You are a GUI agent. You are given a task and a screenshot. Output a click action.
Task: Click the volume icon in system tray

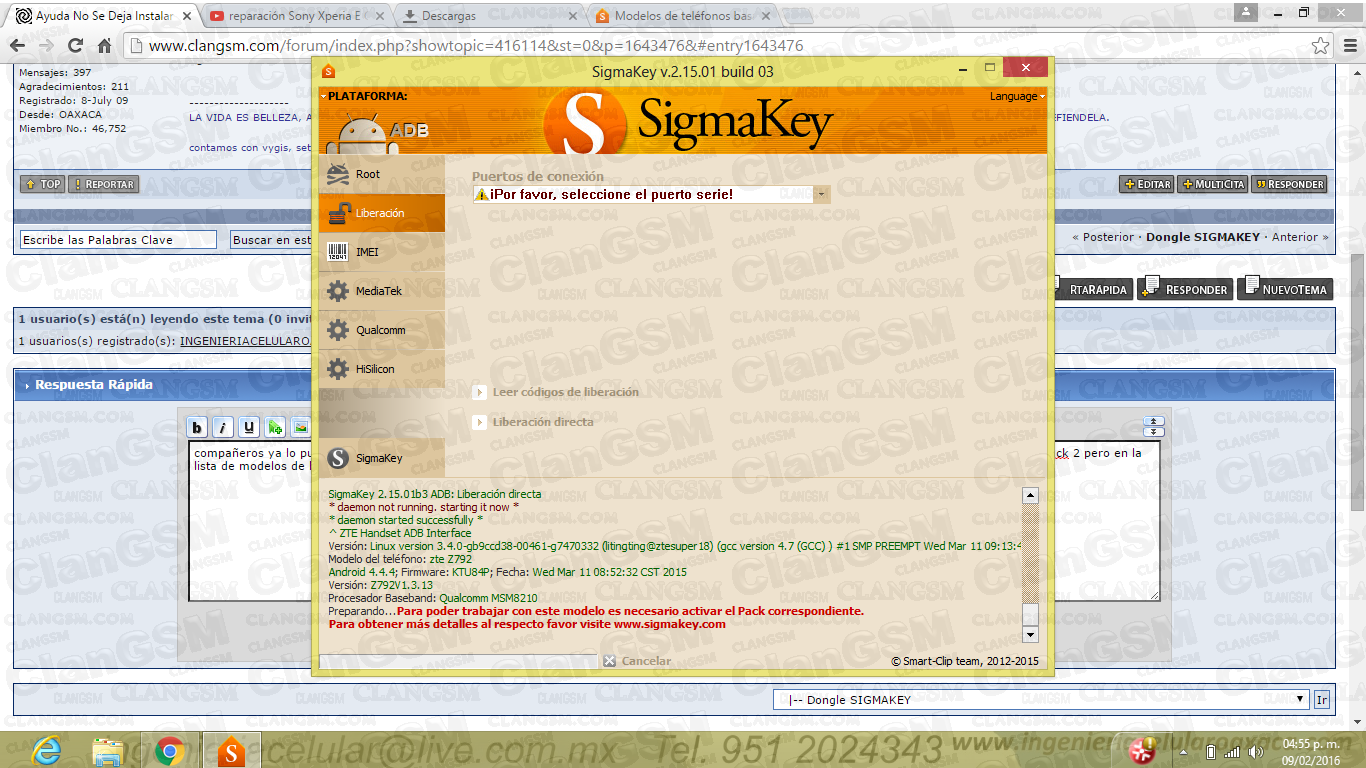tap(1256, 751)
